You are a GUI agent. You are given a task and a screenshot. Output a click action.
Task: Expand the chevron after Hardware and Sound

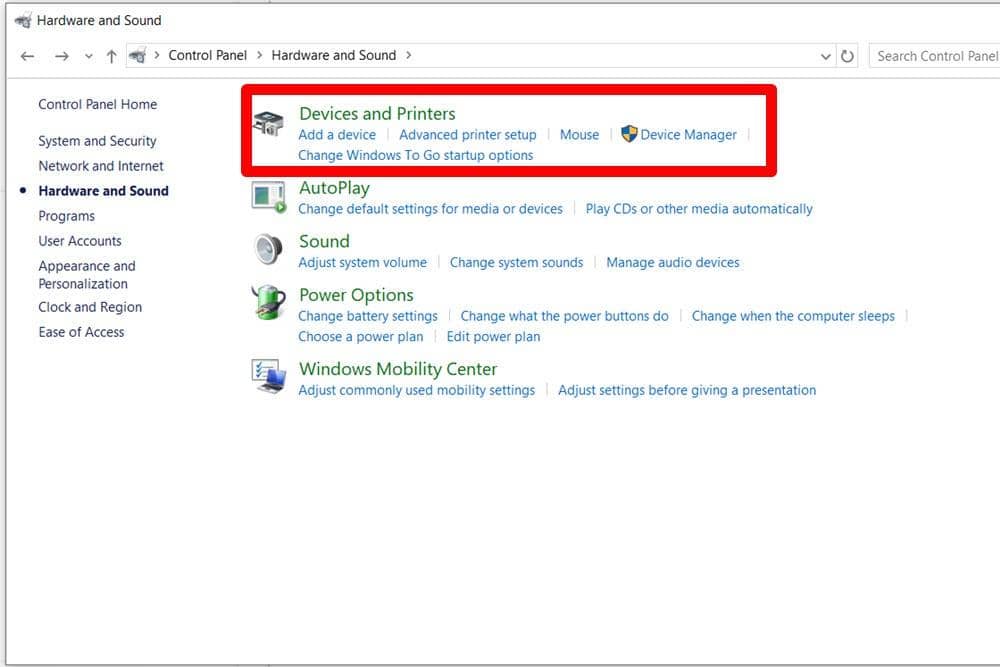coord(408,55)
